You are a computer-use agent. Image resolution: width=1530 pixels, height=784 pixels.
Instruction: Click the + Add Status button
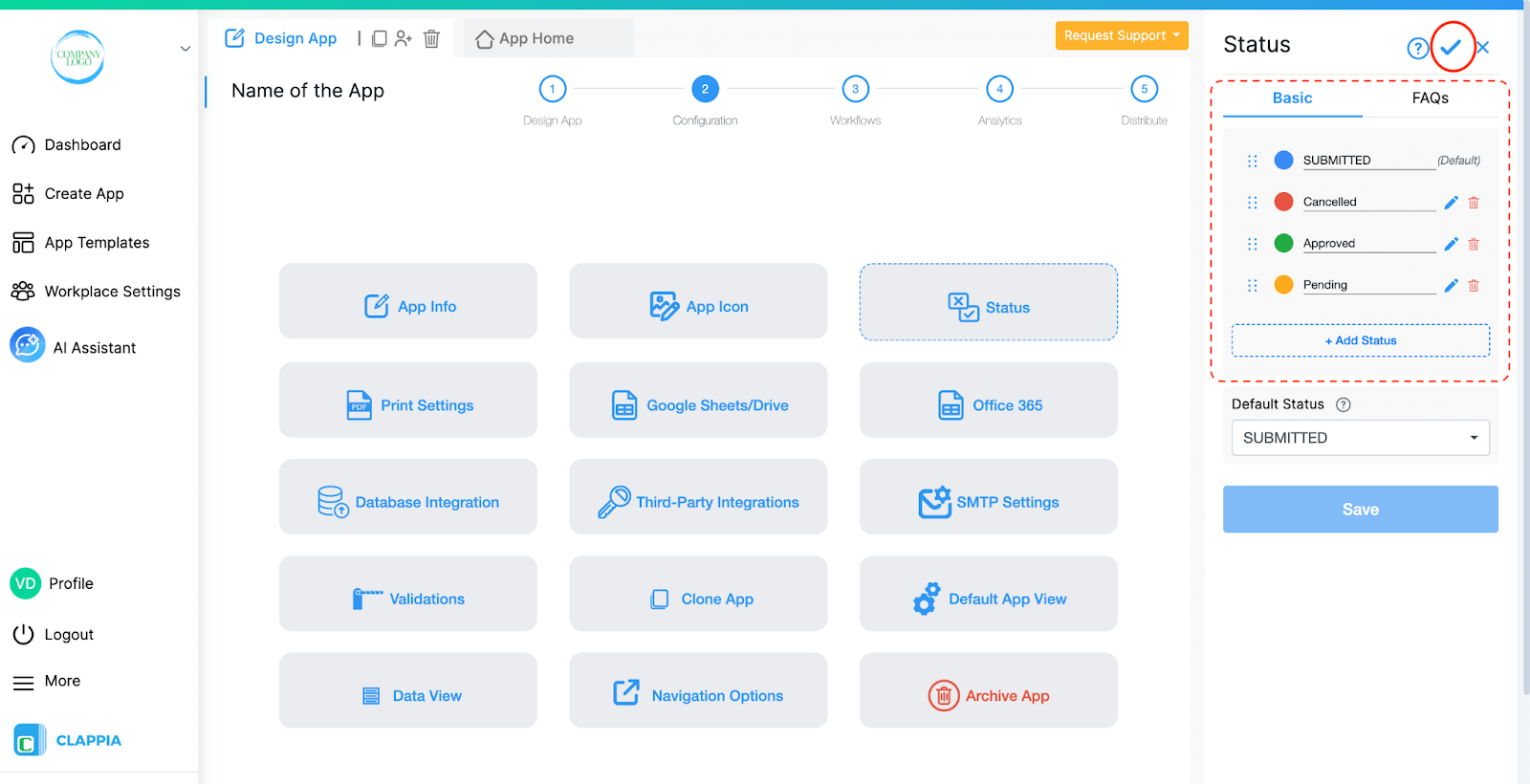click(x=1360, y=340)
